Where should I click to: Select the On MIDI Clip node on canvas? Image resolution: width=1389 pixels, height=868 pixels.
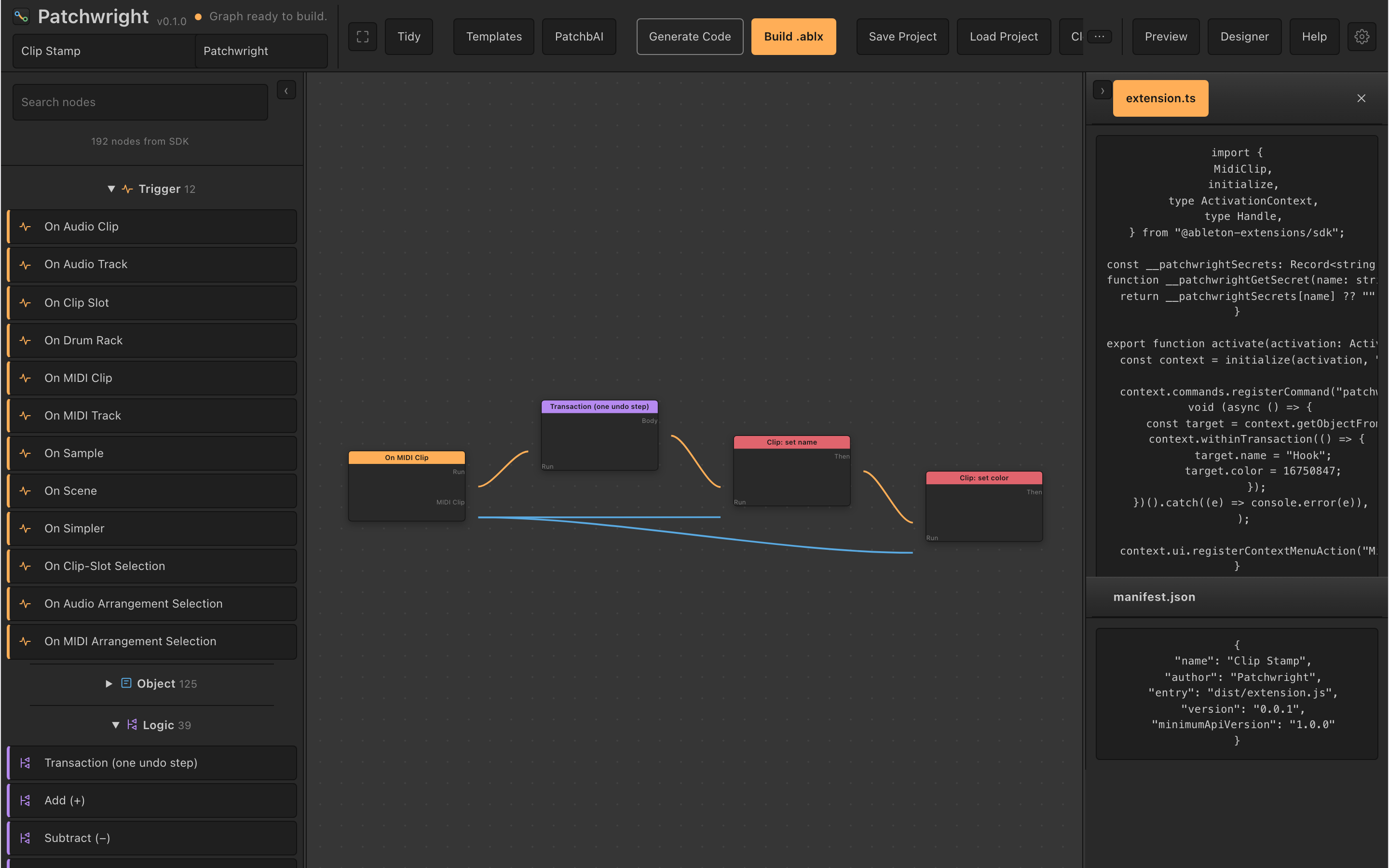tap(407, 486)
